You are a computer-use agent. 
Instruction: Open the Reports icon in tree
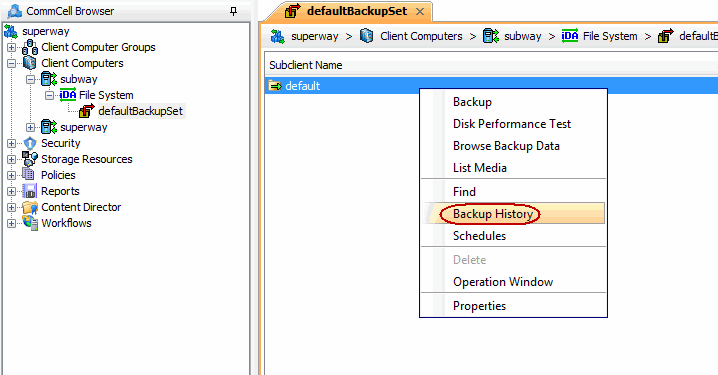[x=30, y=191]
